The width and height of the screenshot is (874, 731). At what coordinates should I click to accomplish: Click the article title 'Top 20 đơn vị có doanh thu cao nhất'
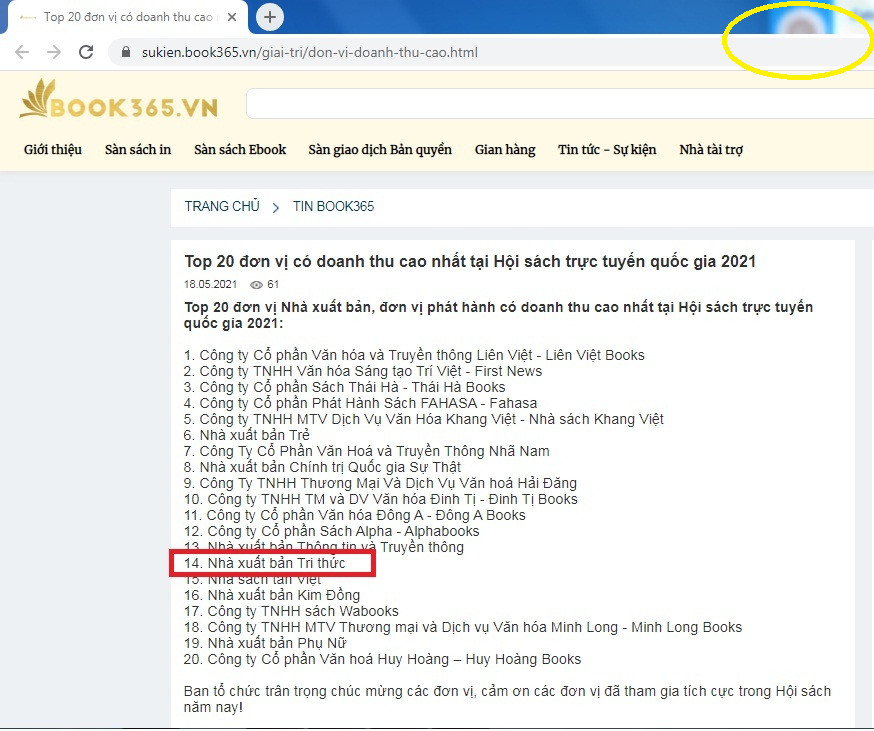click(x=470, y=262)
